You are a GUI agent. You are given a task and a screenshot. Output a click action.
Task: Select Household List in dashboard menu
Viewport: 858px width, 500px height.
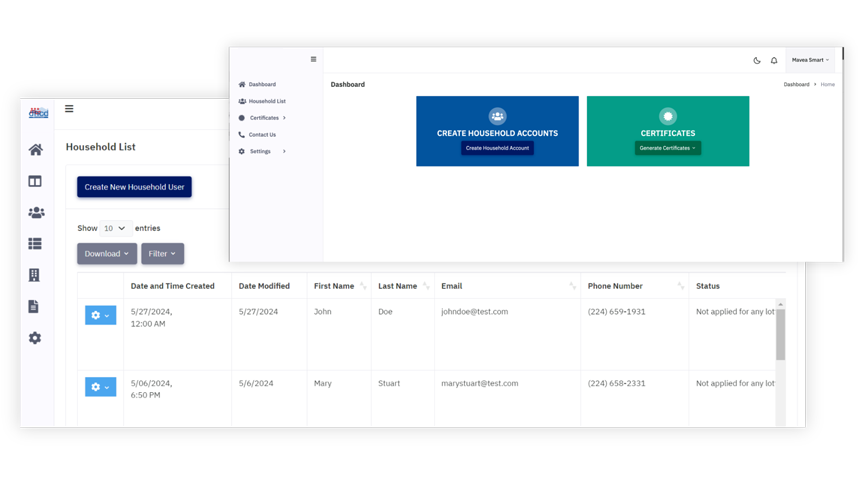point(267,101)
